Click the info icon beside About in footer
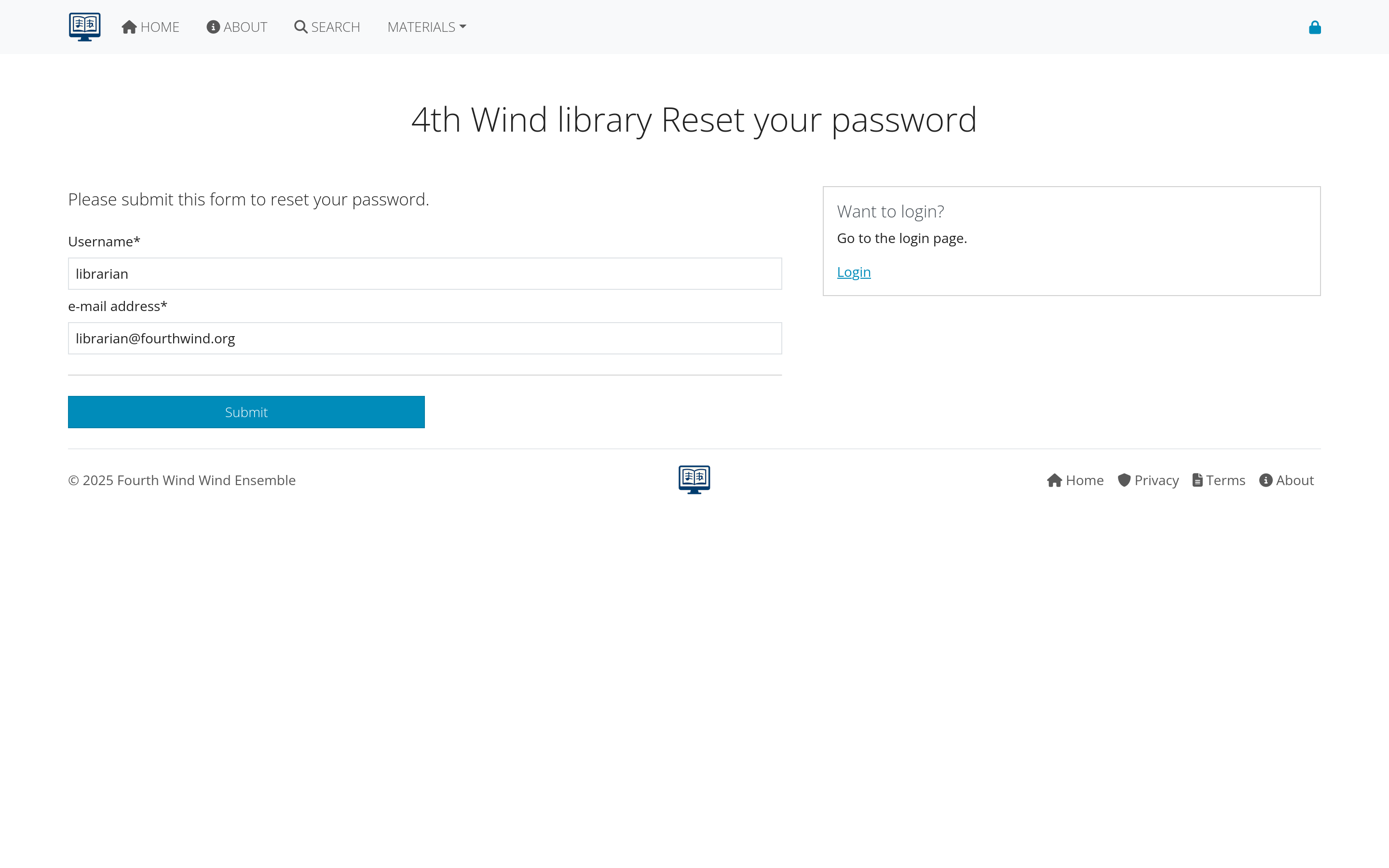Screen dimensions: 1389x868 (x=1266, y=480)
